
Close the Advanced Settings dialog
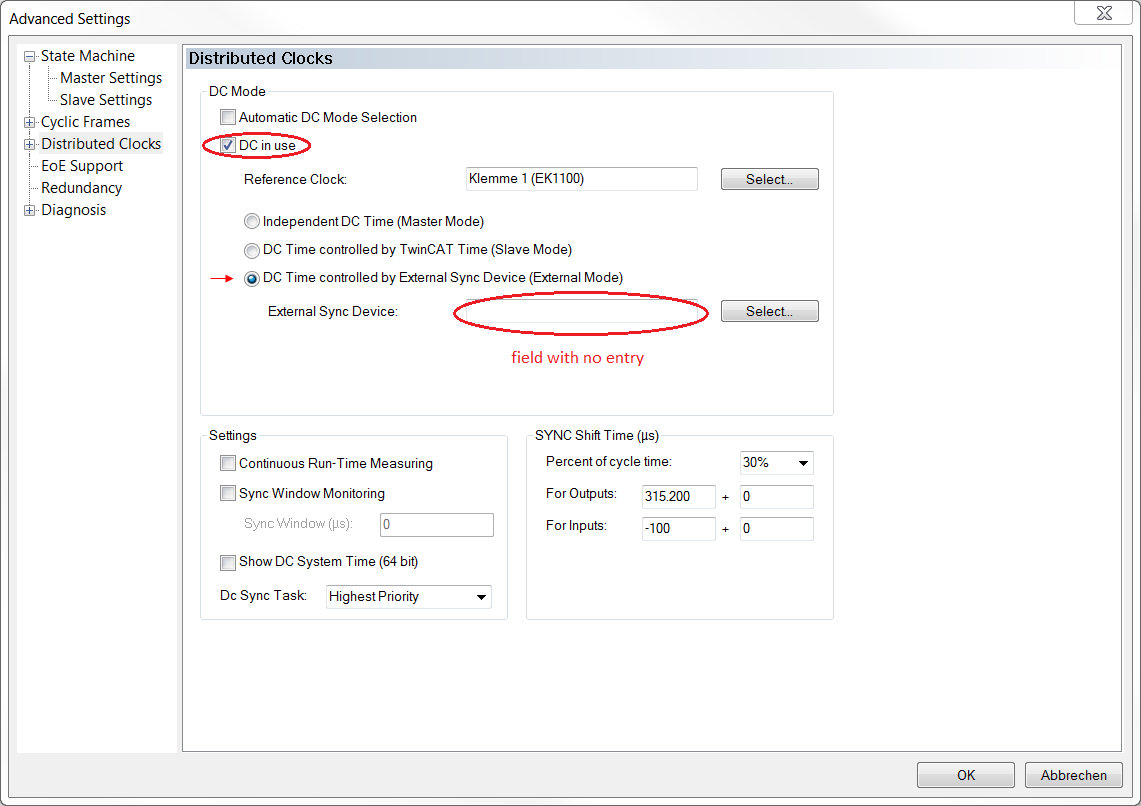pyautogui.click(x=1104, y=13)
